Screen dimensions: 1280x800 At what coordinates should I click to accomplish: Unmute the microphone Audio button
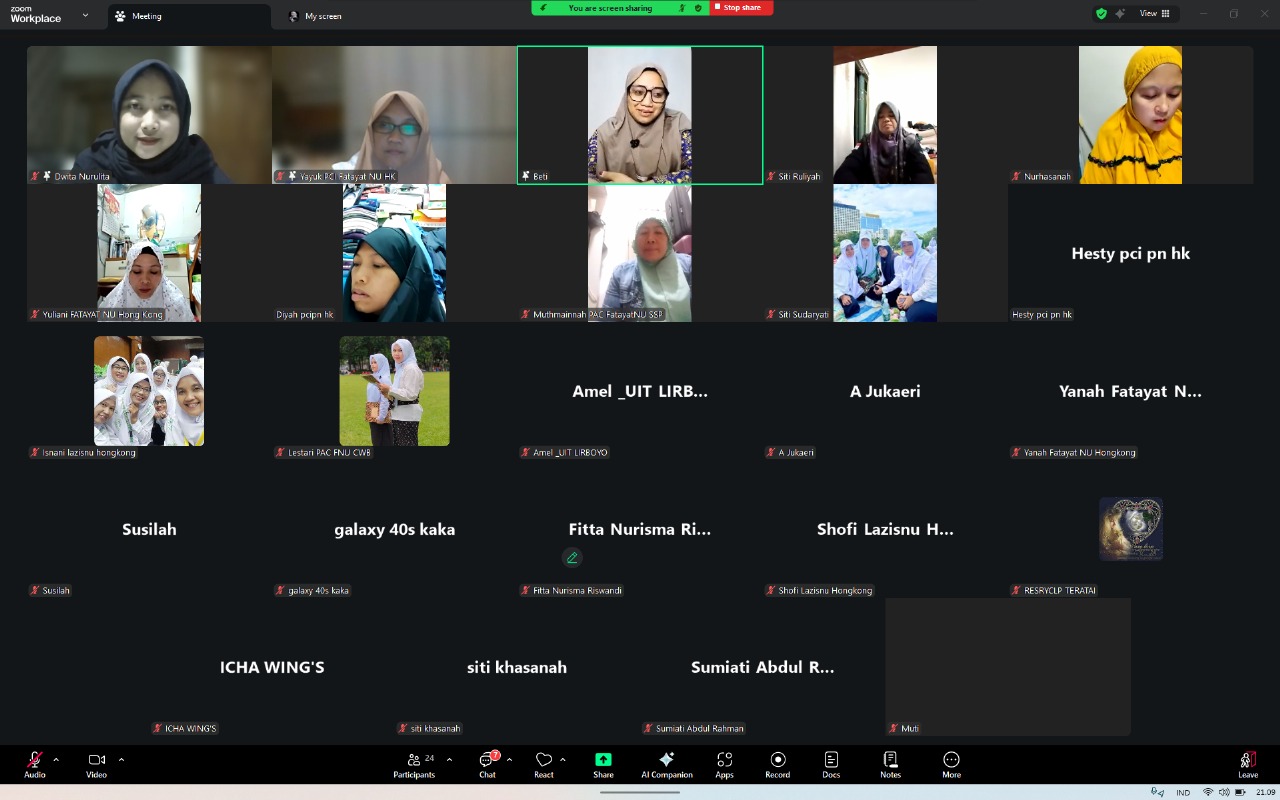35,764
